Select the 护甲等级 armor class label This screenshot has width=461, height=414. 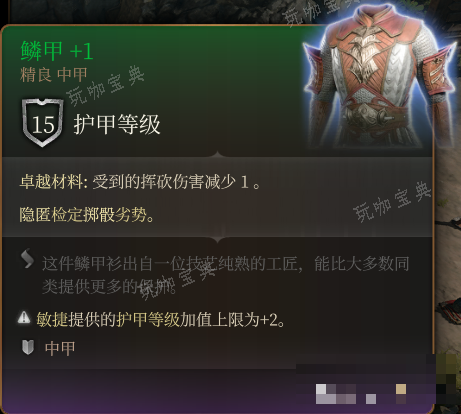pos(117,124)
